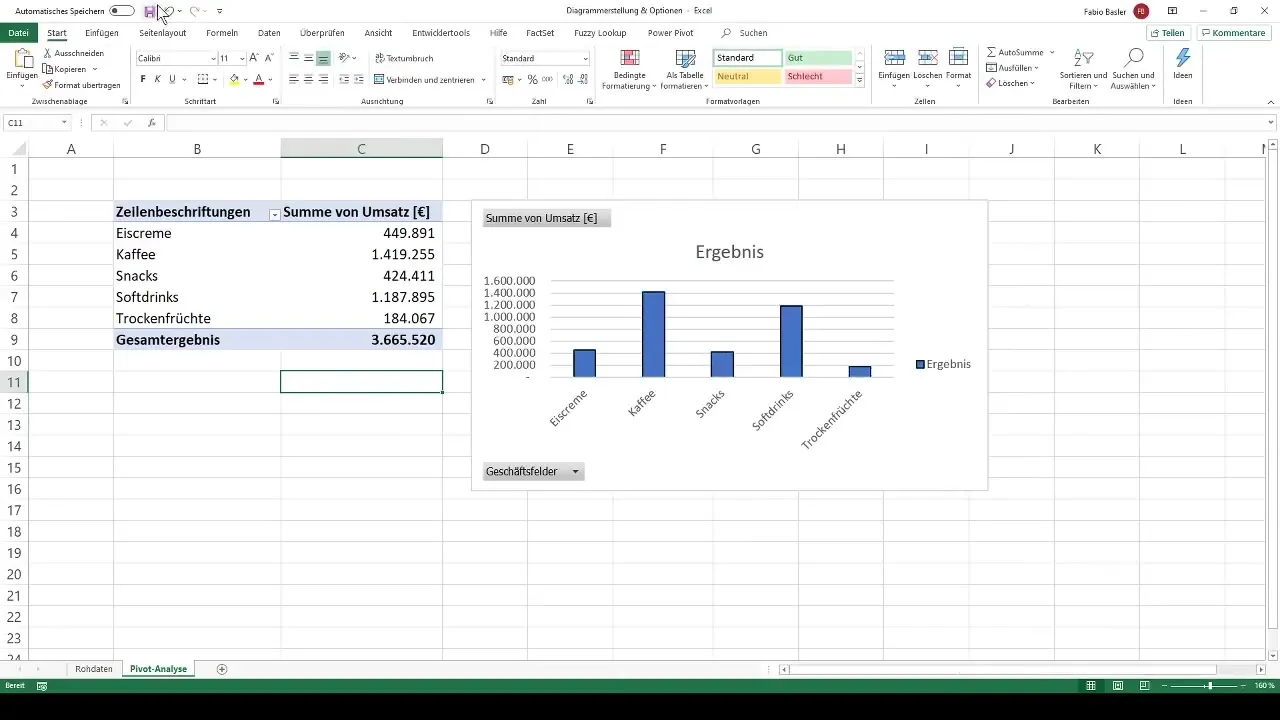1280x720 pixels.
Task: Click the accounting number format icon
Action: click(x=507, y=79)
